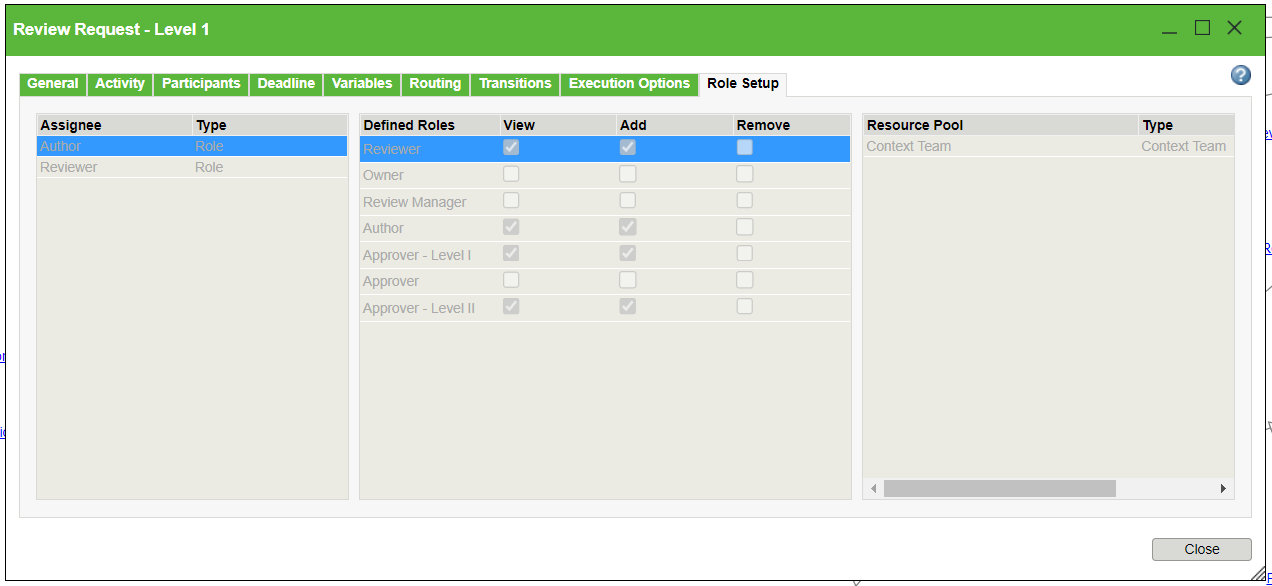
Task: Disable View permission for Reviewer role
Action: coord(511,146)
